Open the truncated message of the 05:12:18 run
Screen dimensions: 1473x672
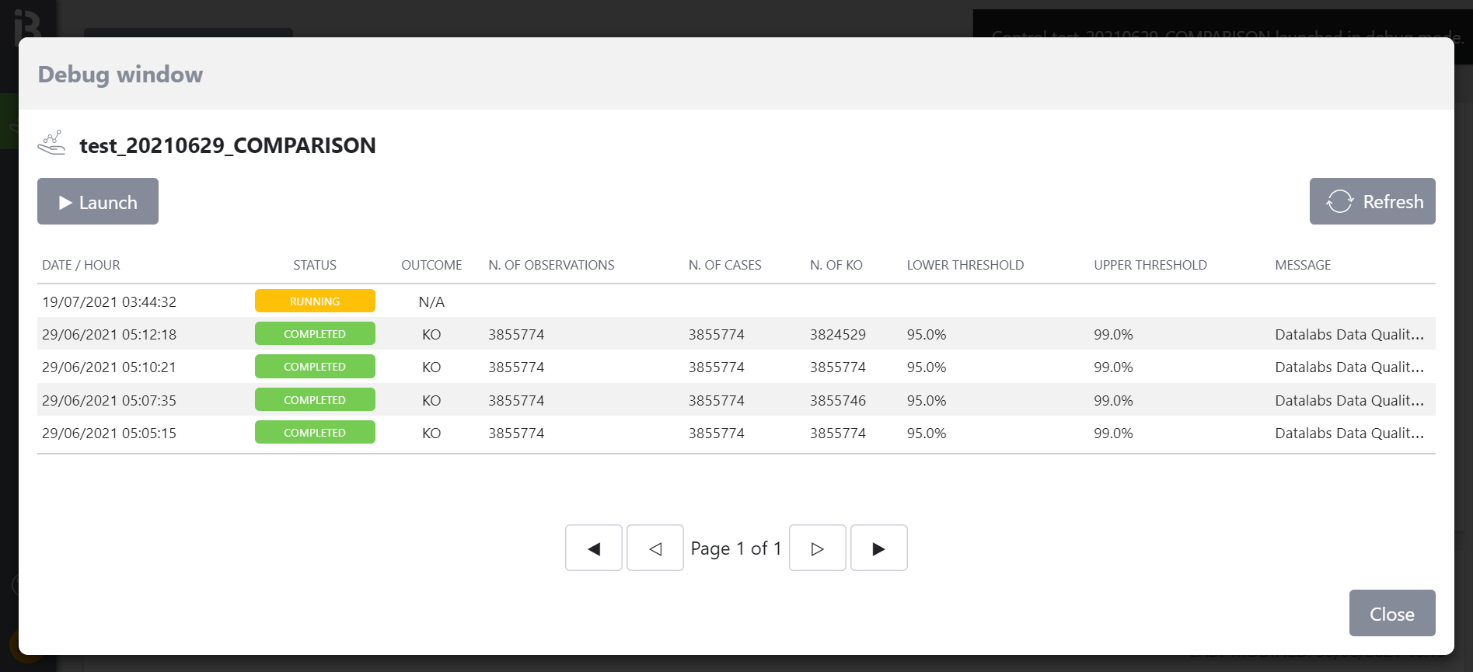click(x=1348, y=334)
